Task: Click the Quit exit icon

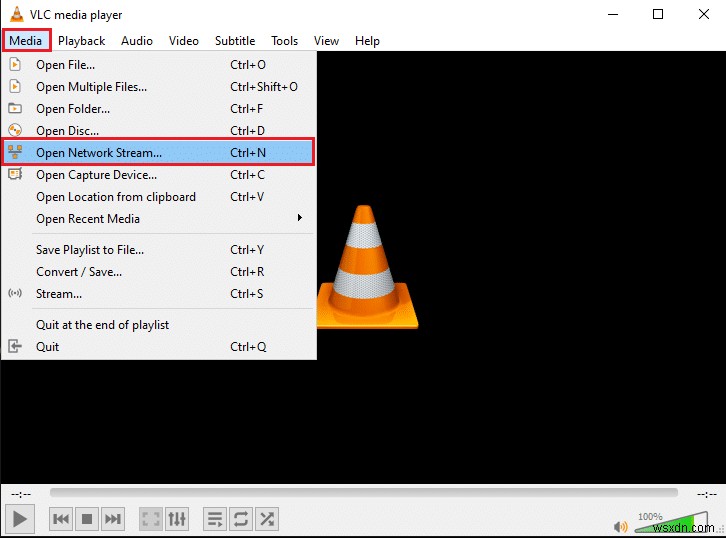Action: pyautogui.click(x=15, y=346)
